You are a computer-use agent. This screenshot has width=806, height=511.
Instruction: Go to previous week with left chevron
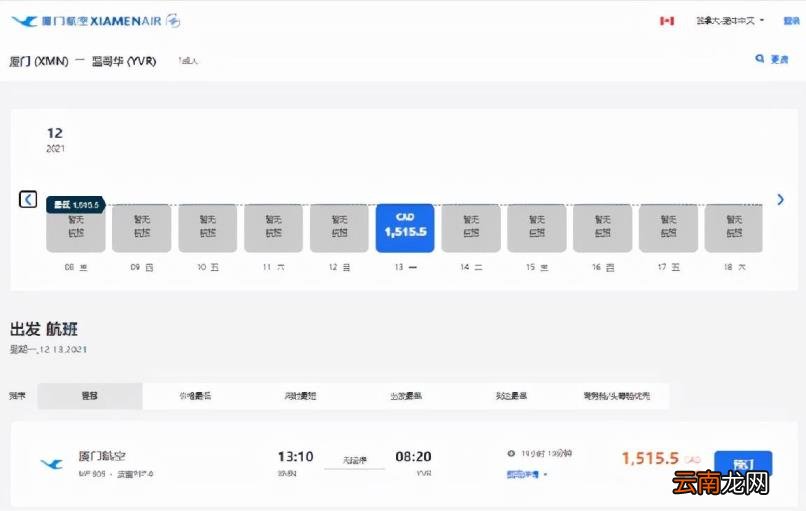click(x=28, y=199)
